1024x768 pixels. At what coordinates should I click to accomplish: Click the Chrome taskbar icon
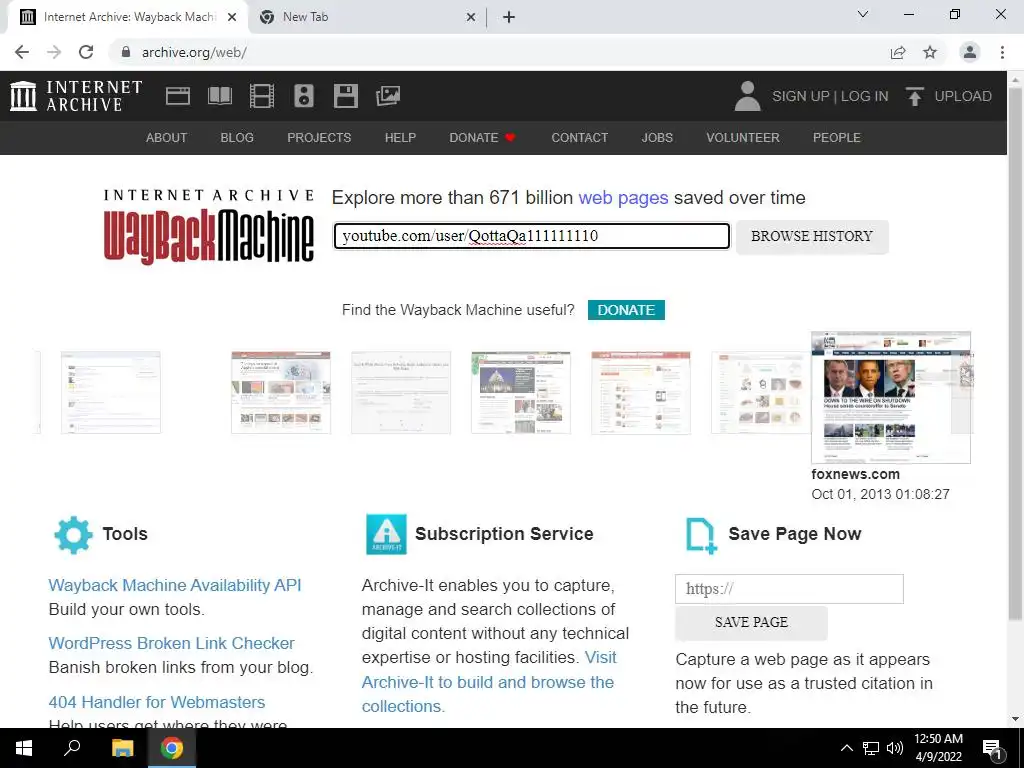[x=172, y=748]
